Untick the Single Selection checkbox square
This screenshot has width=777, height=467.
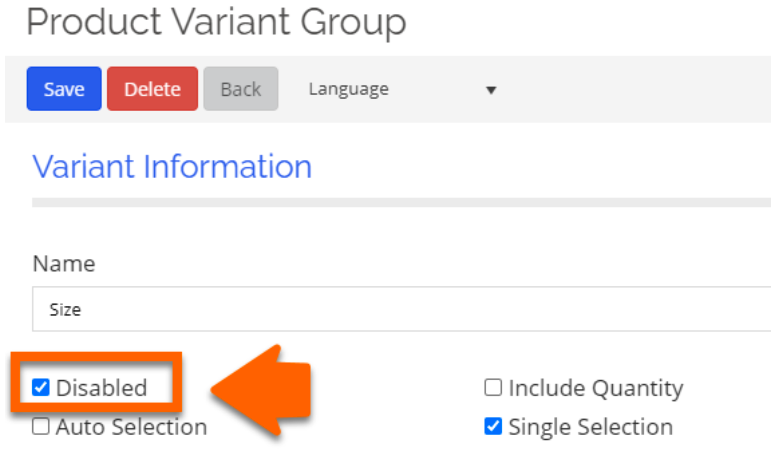493,427
